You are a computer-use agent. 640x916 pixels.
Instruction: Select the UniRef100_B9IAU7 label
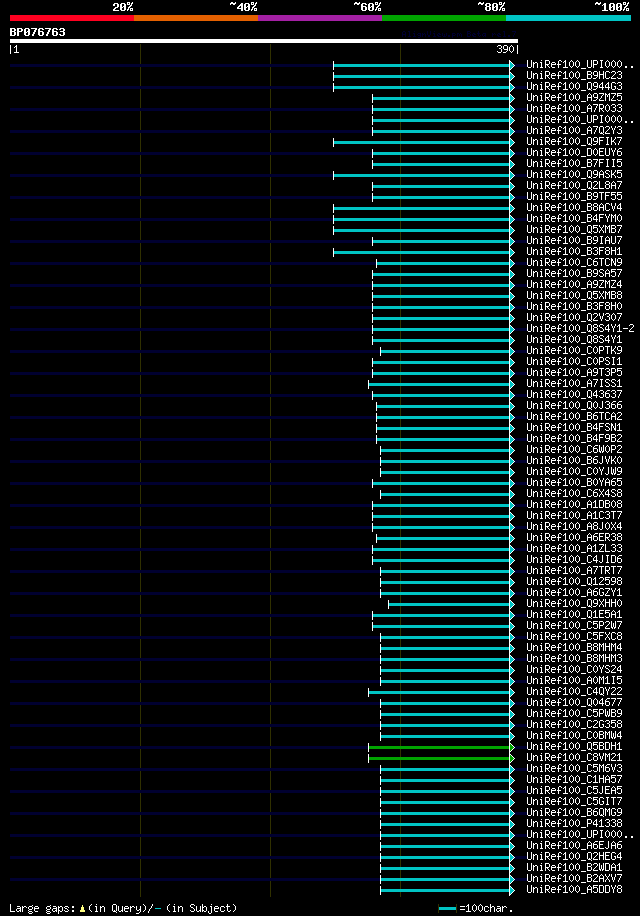pyautogui.click(x=574, y=241)
